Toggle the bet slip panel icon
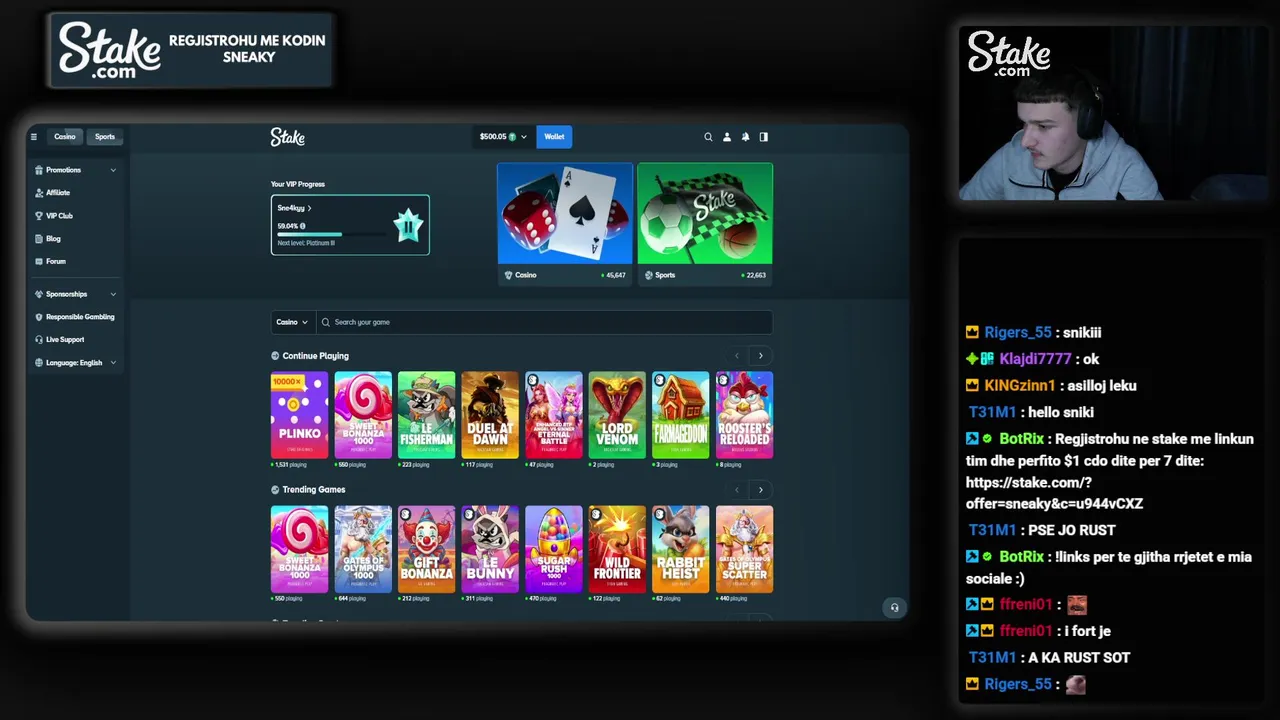 (x=764, y=137)
